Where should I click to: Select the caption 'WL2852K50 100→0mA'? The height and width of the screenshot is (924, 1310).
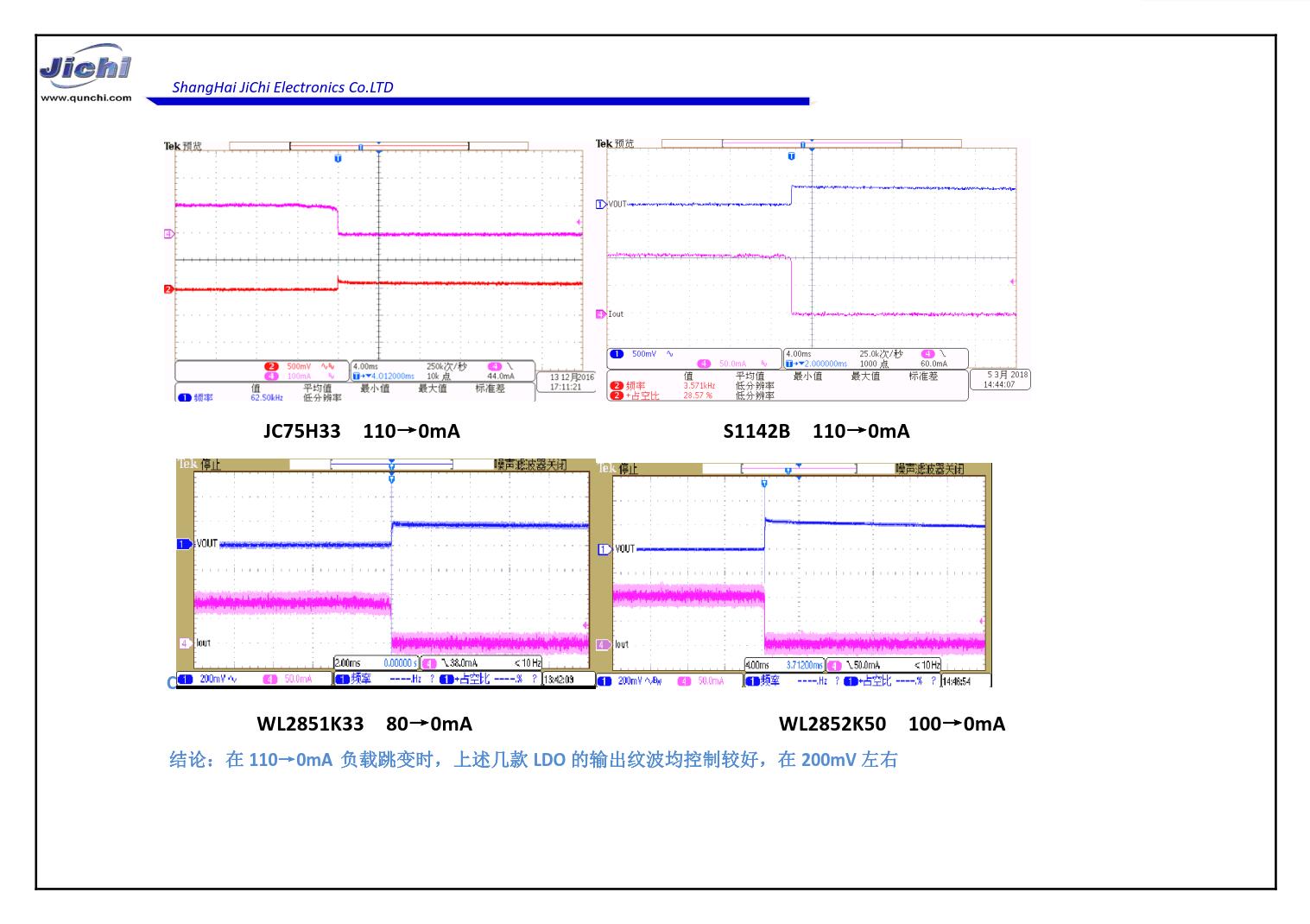coord(892,724)
